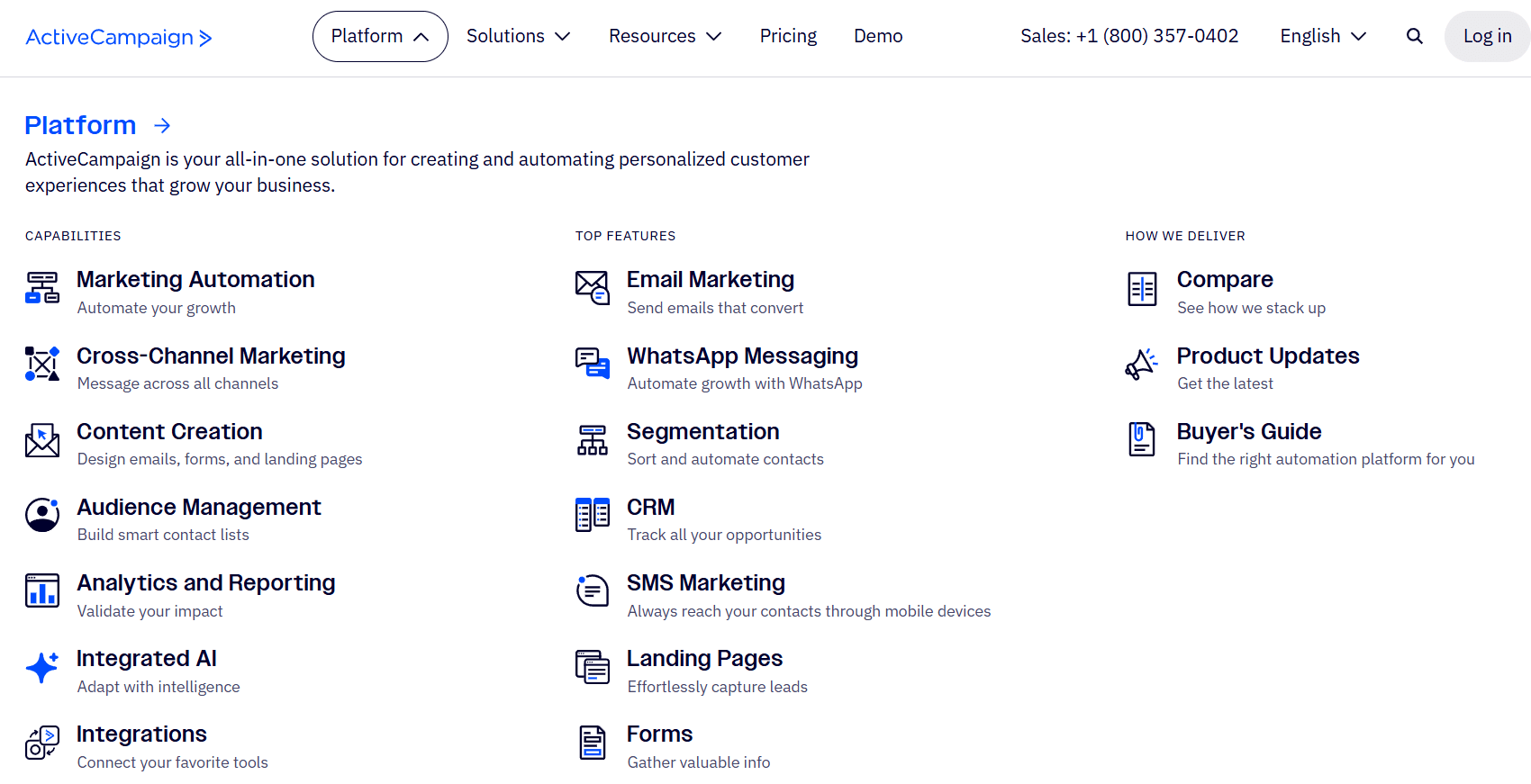Image resolution: width=1531 pixels, height=784 pixels.
Task: Expand the Resources dropdown
Action: (666, 36)
